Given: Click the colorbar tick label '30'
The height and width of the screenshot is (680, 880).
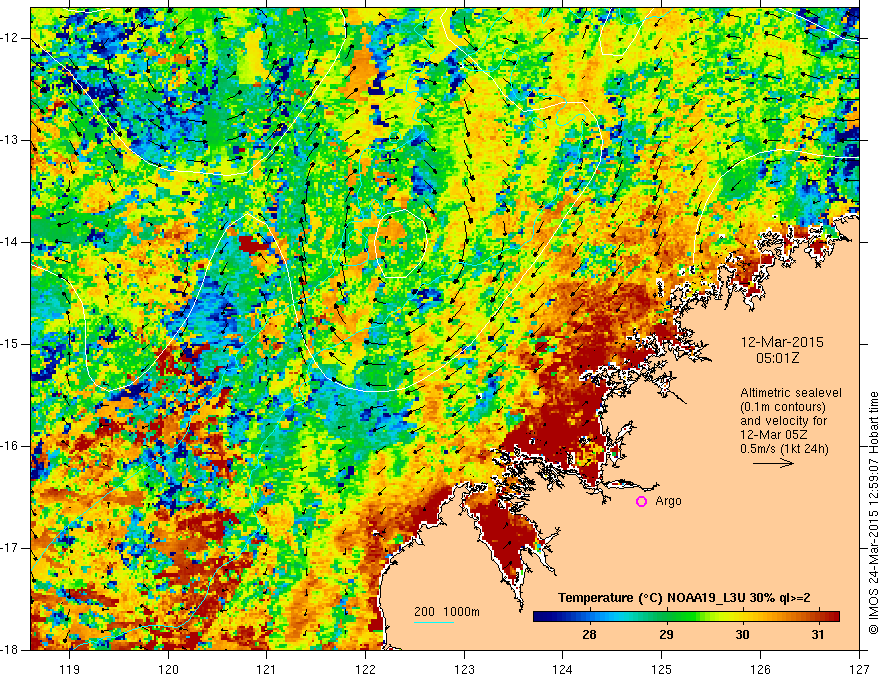Looking at the screenshot, I should (x=742, y=635).
